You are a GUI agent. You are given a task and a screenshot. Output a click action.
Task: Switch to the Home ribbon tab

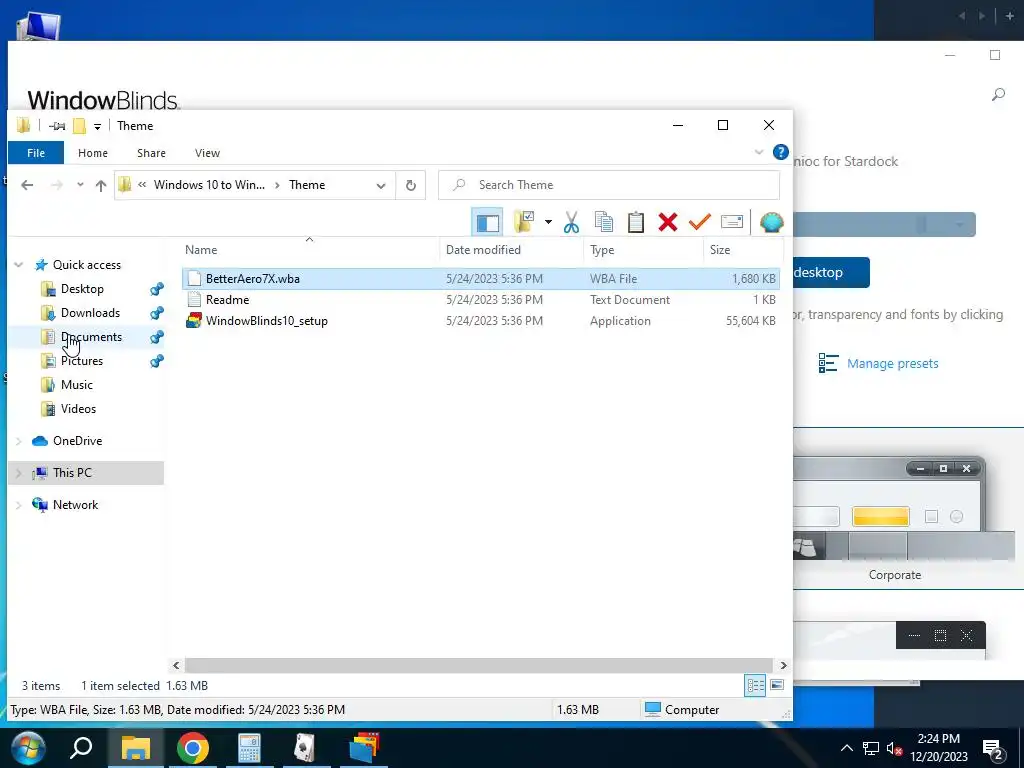coord(93,153)
